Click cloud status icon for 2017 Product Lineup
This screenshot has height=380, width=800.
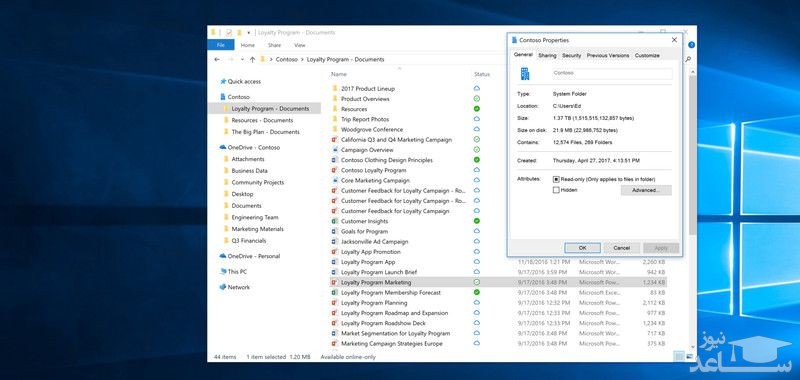[x=477, y=88]
